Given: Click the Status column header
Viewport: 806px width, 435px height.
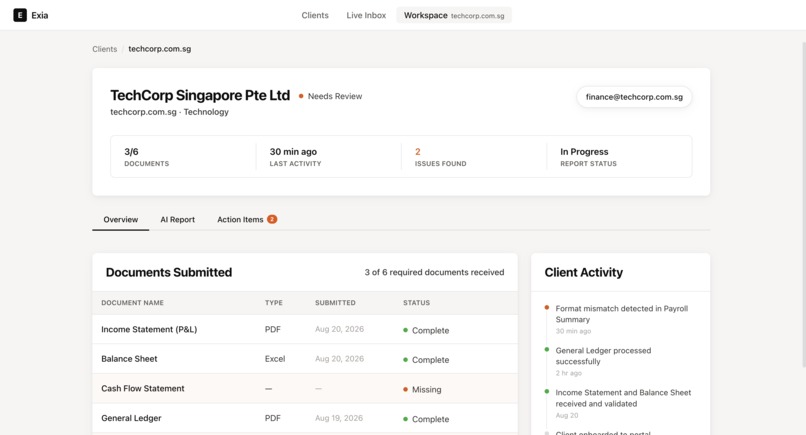Looking at the screenshot, I should [416, 303].
